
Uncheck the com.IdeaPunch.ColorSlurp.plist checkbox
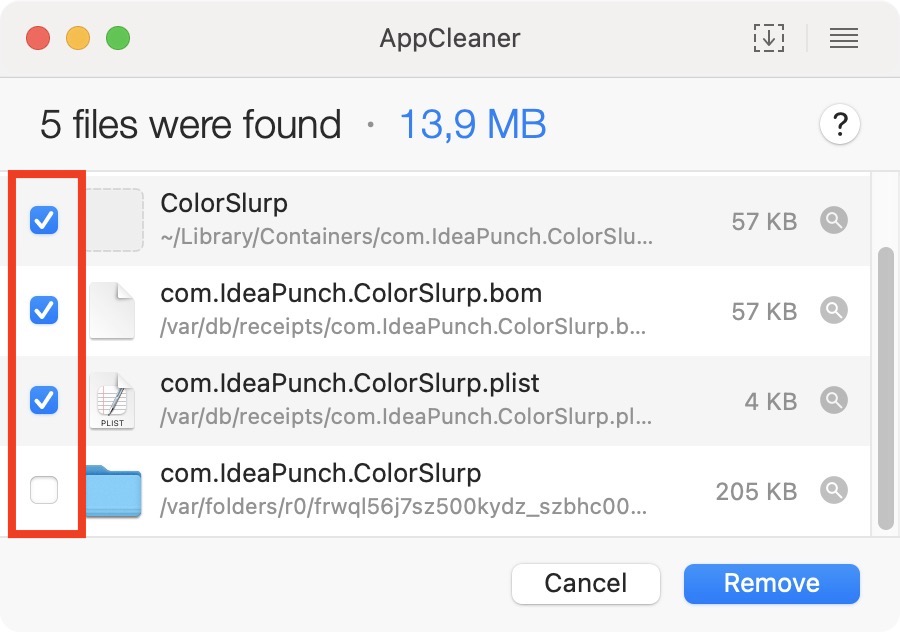pos(44,401)
